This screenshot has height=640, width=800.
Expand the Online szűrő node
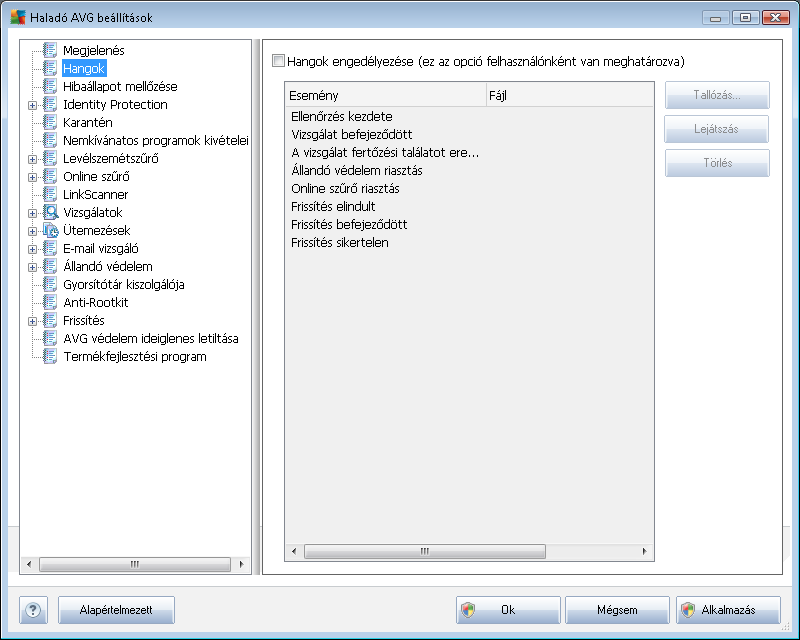click(32, 177)
